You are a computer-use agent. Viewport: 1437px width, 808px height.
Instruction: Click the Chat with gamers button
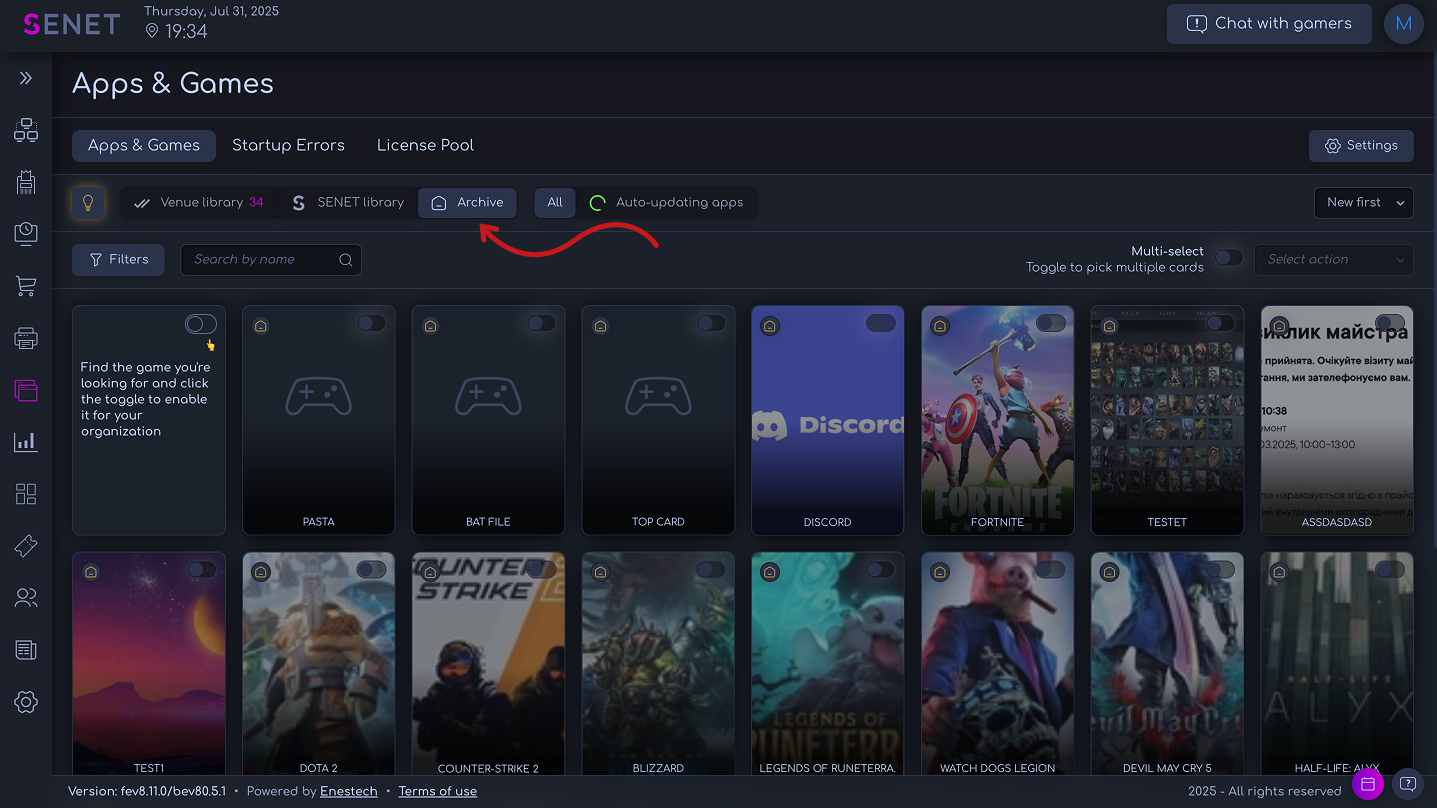point(1268,24)
